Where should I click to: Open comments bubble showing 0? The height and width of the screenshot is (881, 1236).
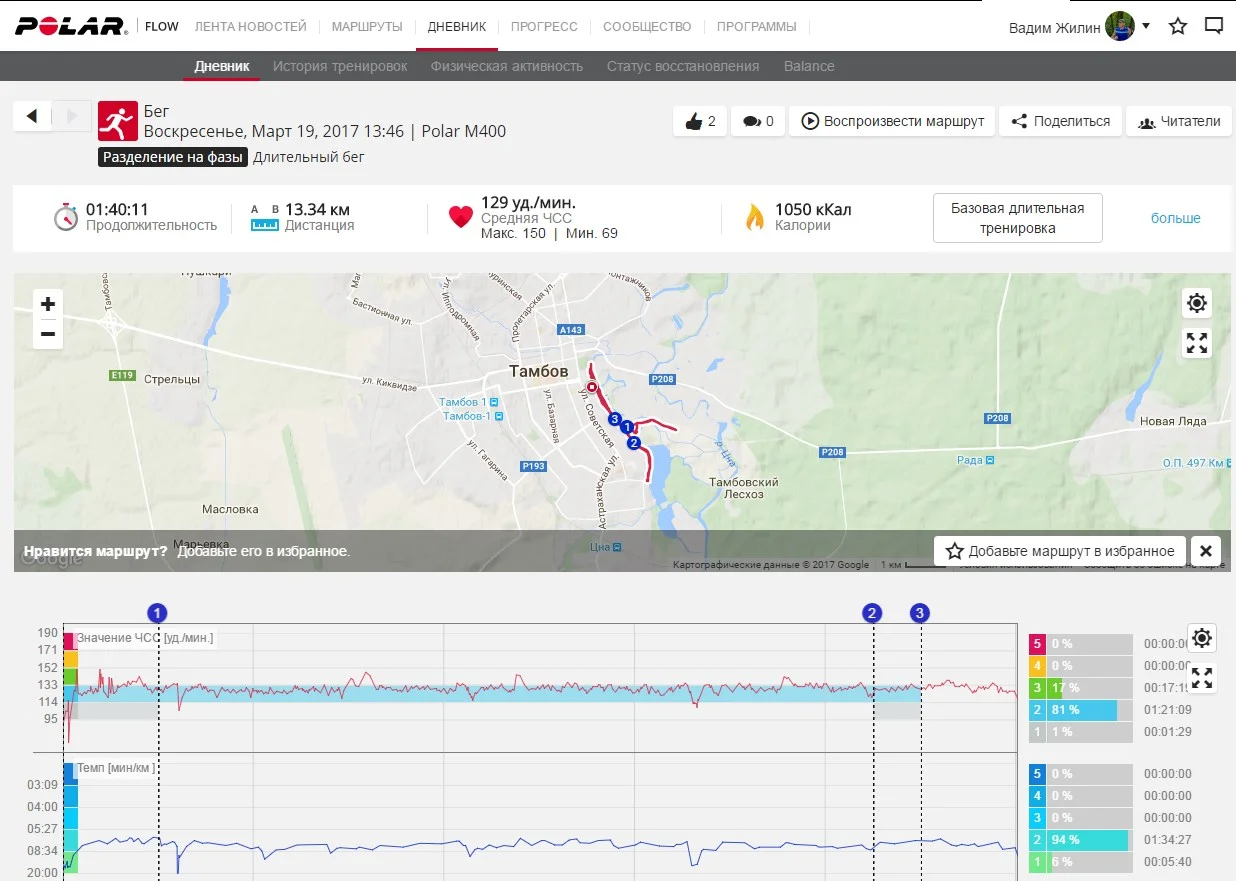coord(758,121)
